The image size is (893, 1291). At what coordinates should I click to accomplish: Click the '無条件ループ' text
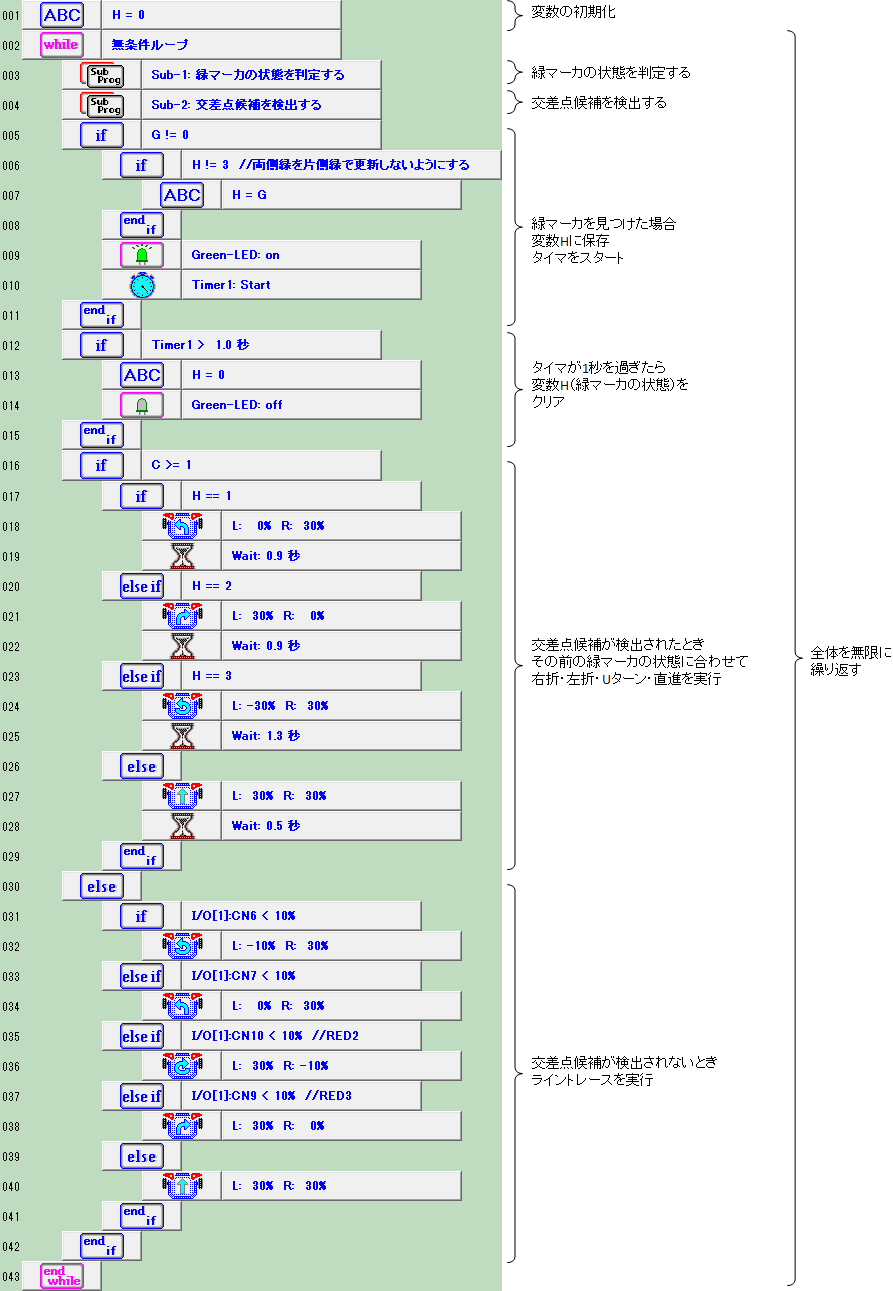tap(149, 45)
